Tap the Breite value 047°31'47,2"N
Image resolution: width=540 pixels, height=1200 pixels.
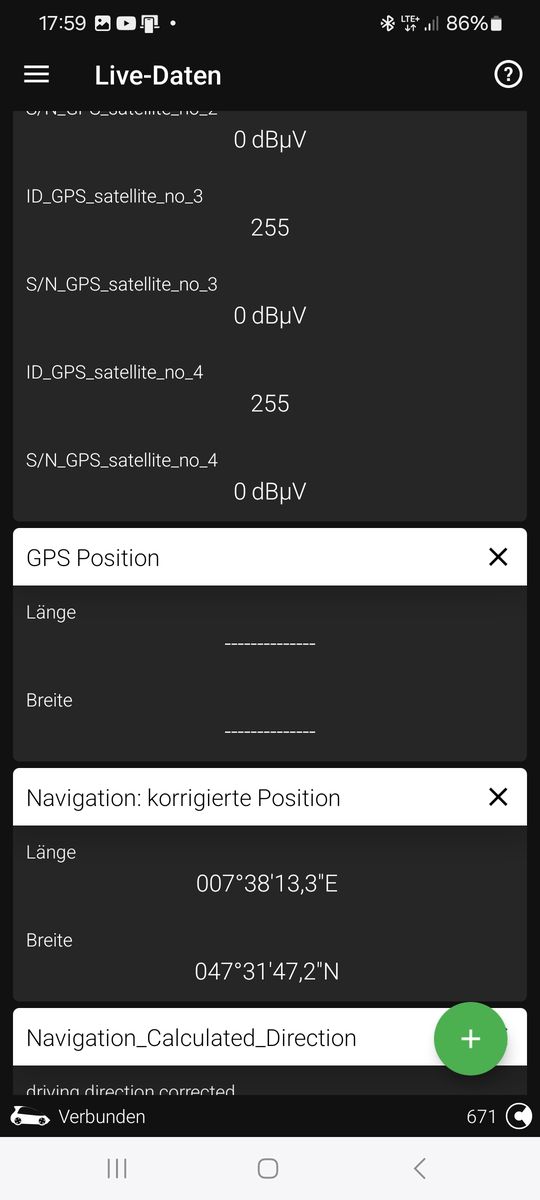[x=267, y=971]
